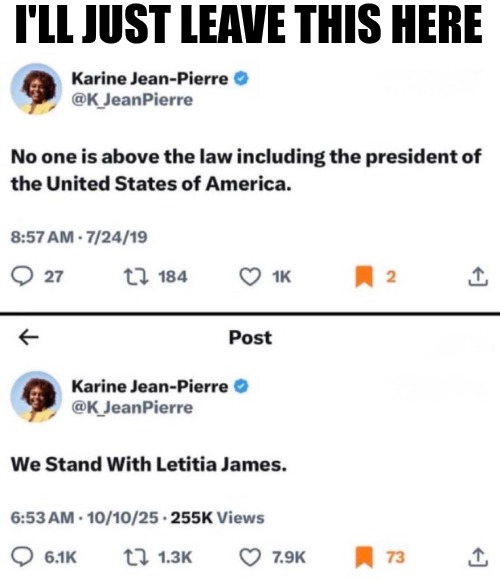Share the 'We Stand With Letitia James' post

(478, 557)
